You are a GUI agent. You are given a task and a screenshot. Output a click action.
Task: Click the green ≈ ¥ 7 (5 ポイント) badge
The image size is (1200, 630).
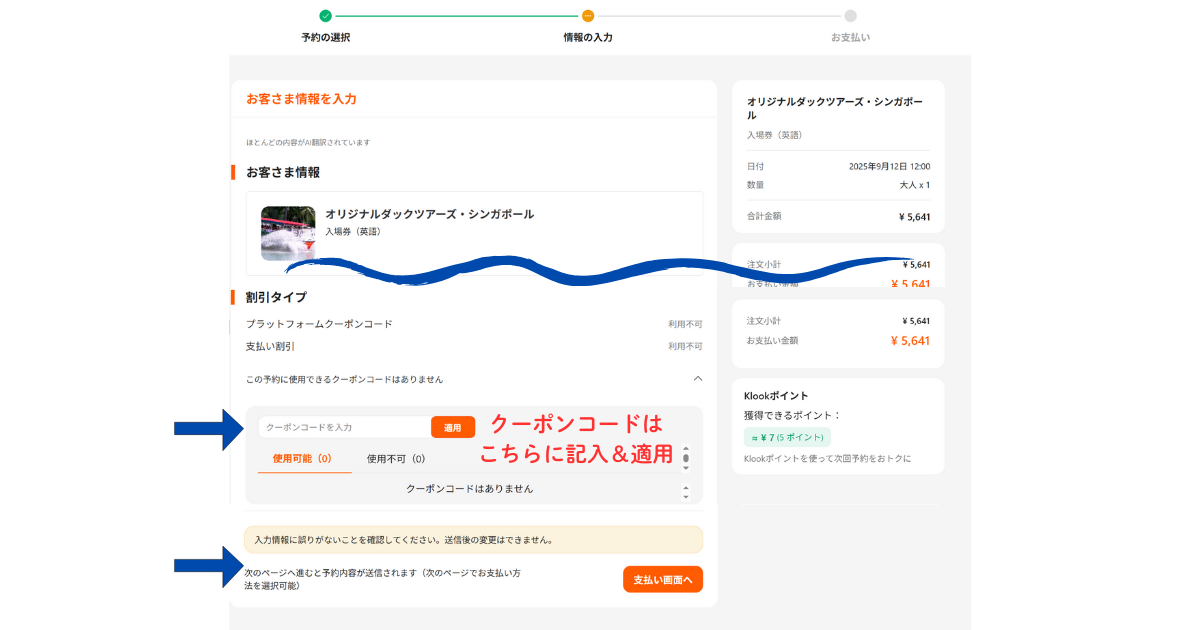point(787,437)
